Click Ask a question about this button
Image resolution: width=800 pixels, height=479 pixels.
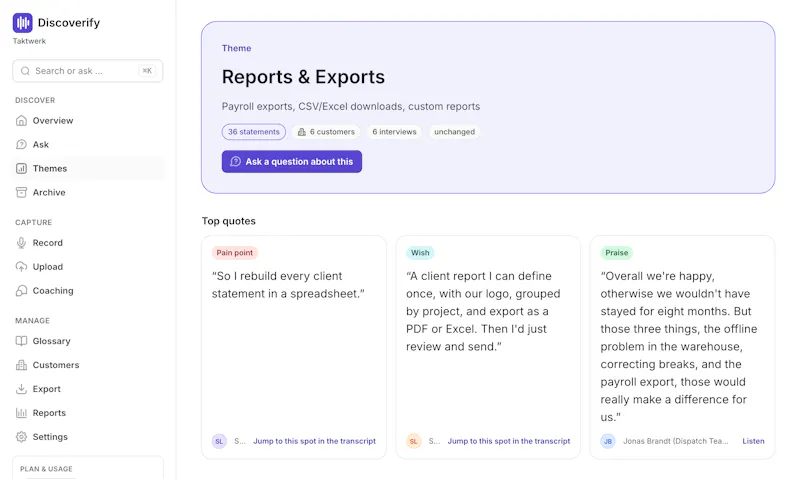pyautogui.click(x=292, y=162)
